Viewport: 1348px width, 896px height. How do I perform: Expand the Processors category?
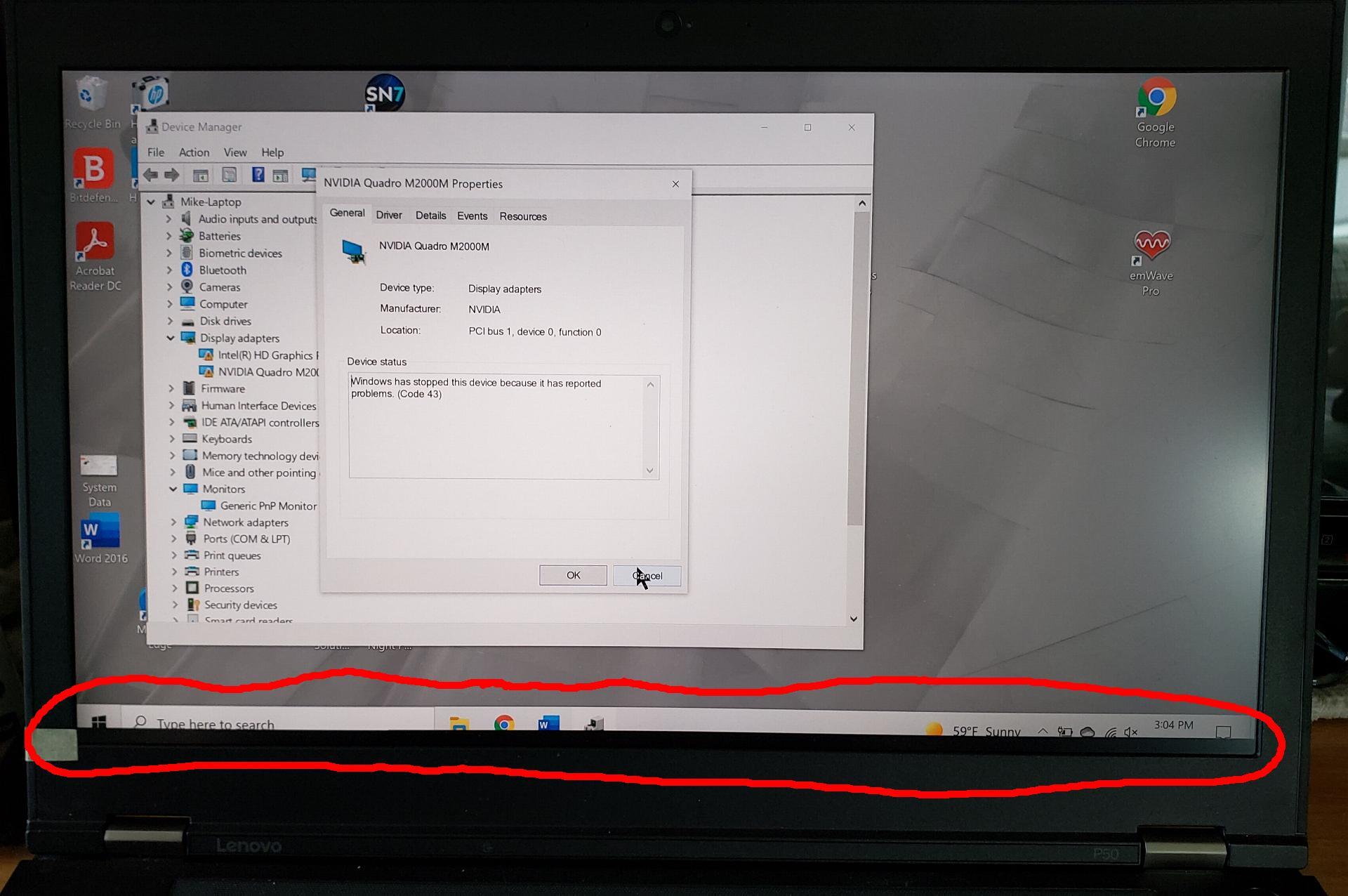[x=174, y=588]
